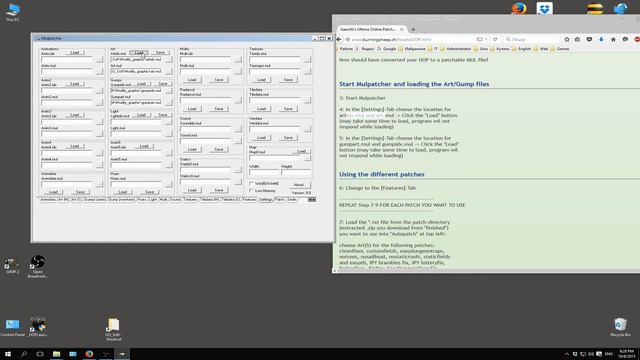Open Google bookmark in bookmarks bar
Image resolution: width=640 pixels, height=360 pixels.
tap(387, 49)
